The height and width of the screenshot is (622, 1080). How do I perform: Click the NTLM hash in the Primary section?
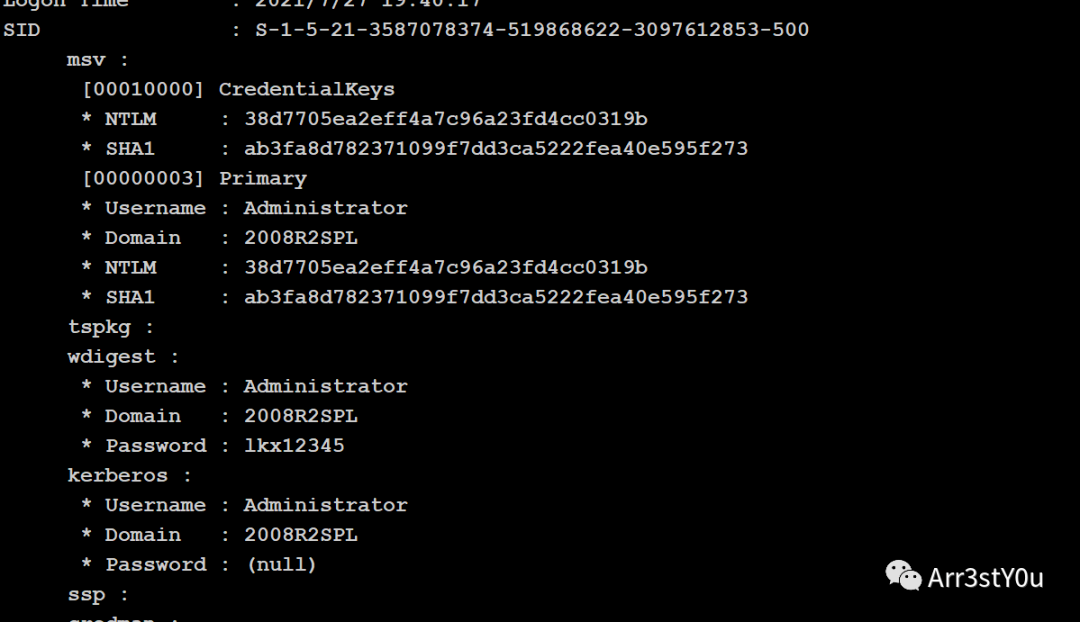coord(446,267)
